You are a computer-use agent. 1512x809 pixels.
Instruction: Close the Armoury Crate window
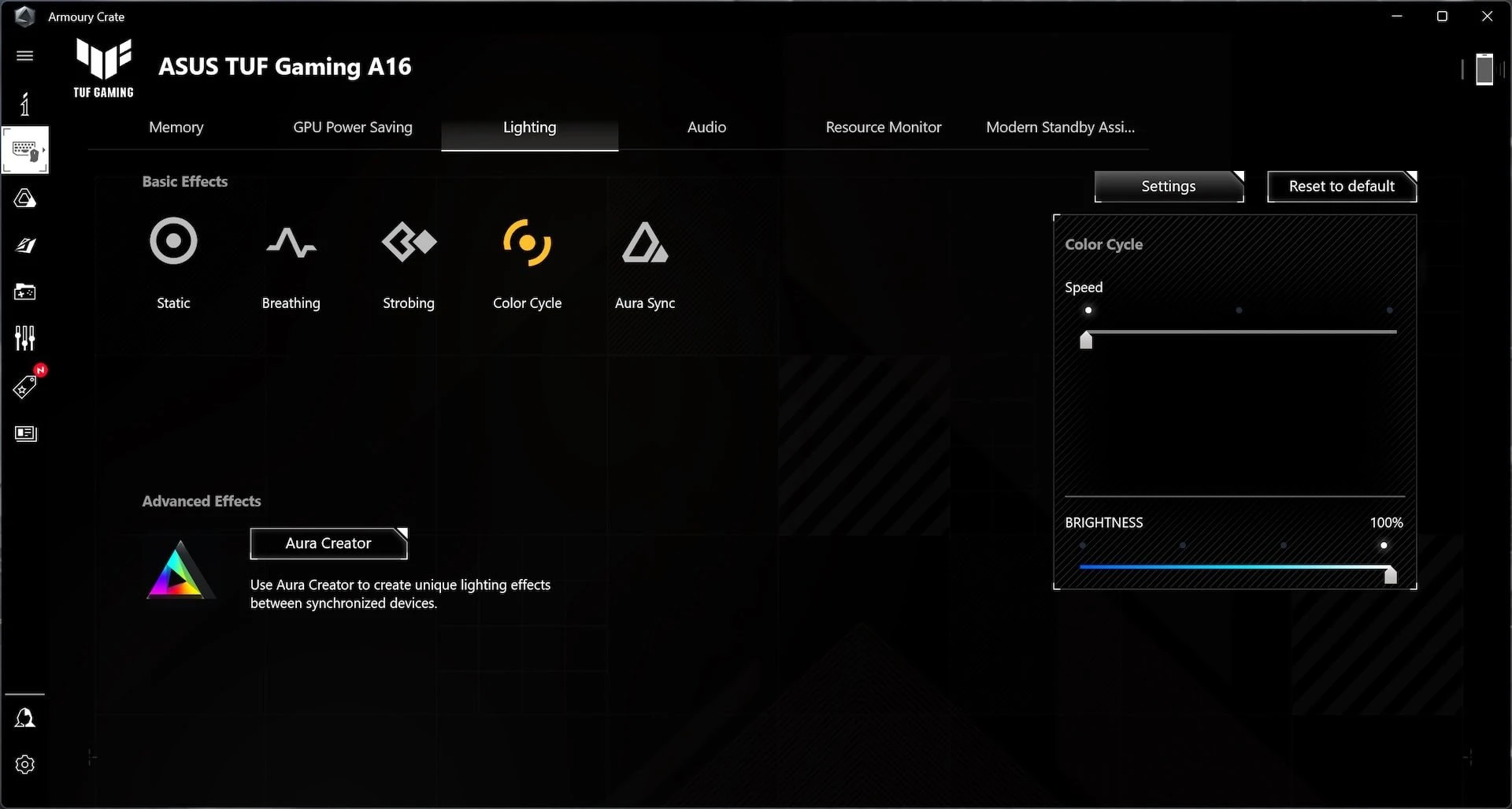pos(1487,16)
